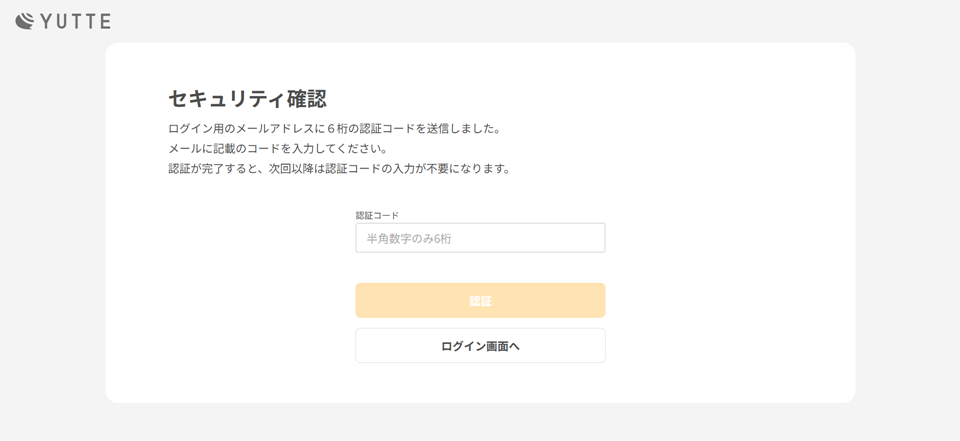Click the セキュリティ確認 heading
The height and width of the screenshot is (441, 960).
tap(247, 98)
